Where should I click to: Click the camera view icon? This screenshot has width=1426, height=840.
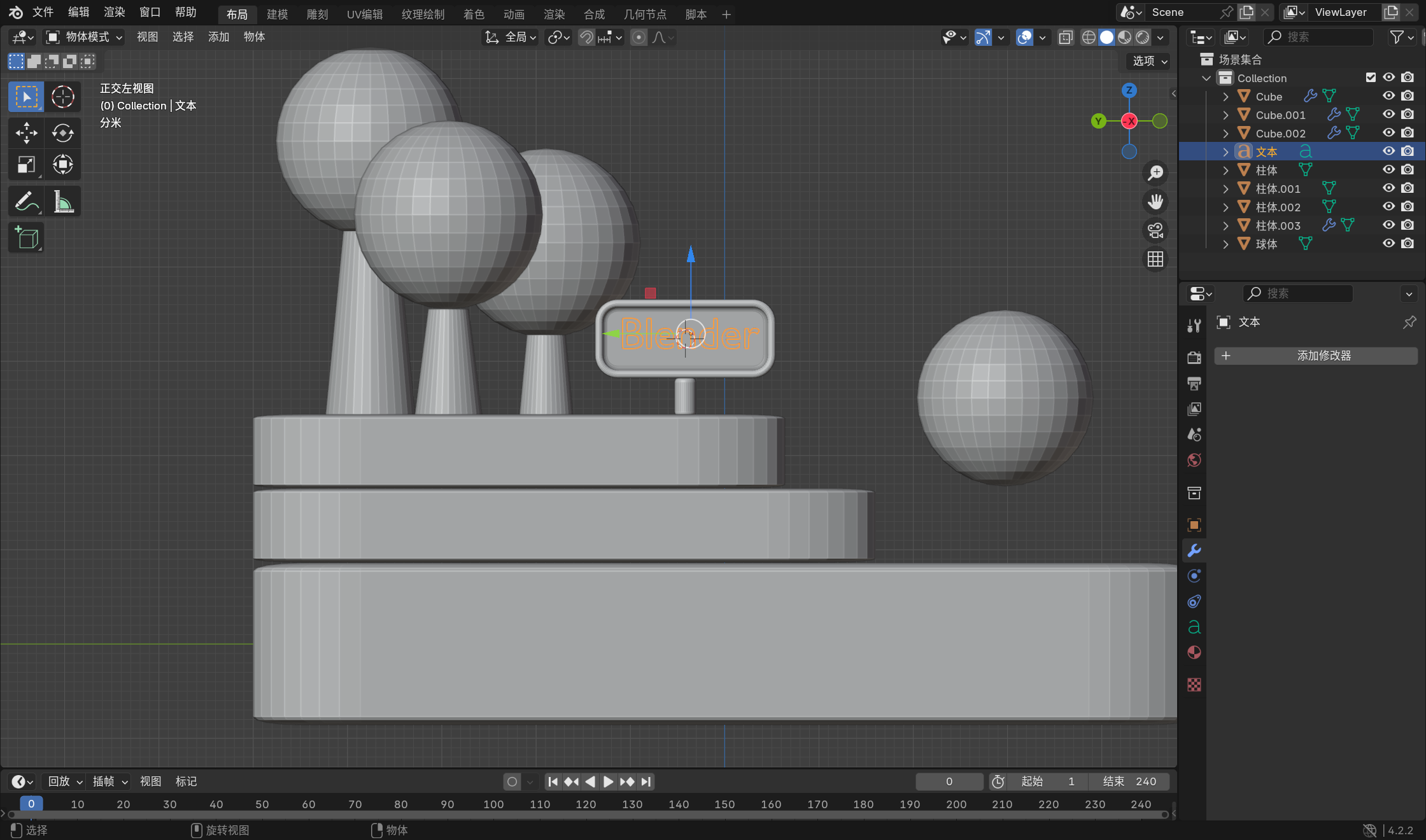(1155, 230)
